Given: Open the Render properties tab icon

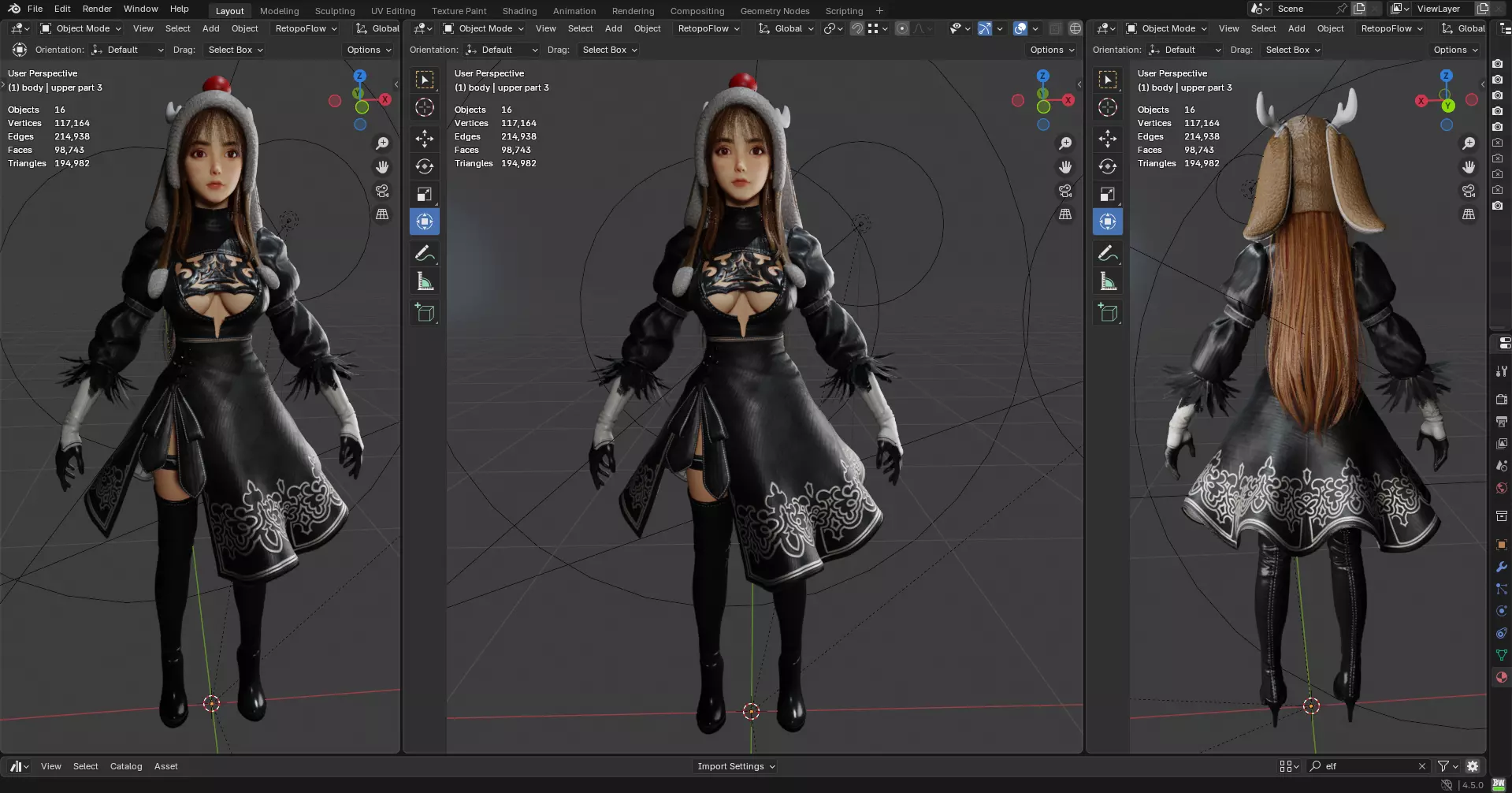Looking at the screenshot, I should pos(1502,400).
